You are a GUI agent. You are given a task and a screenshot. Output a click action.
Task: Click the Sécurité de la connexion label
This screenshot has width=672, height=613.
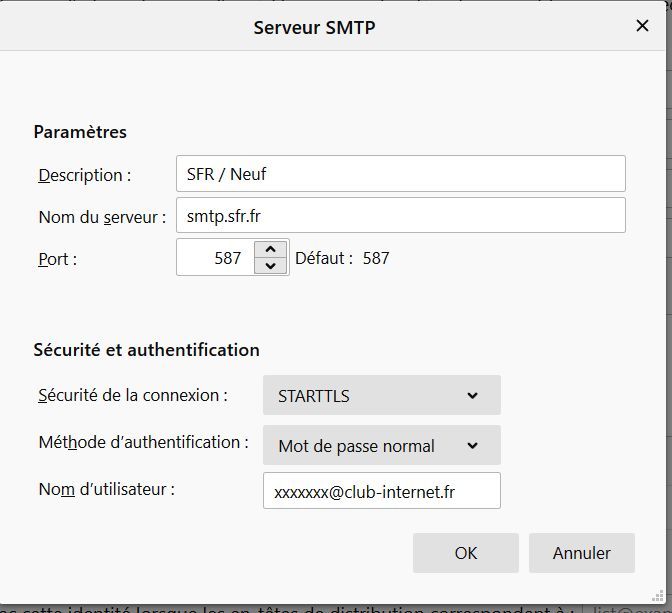point(132,395)
